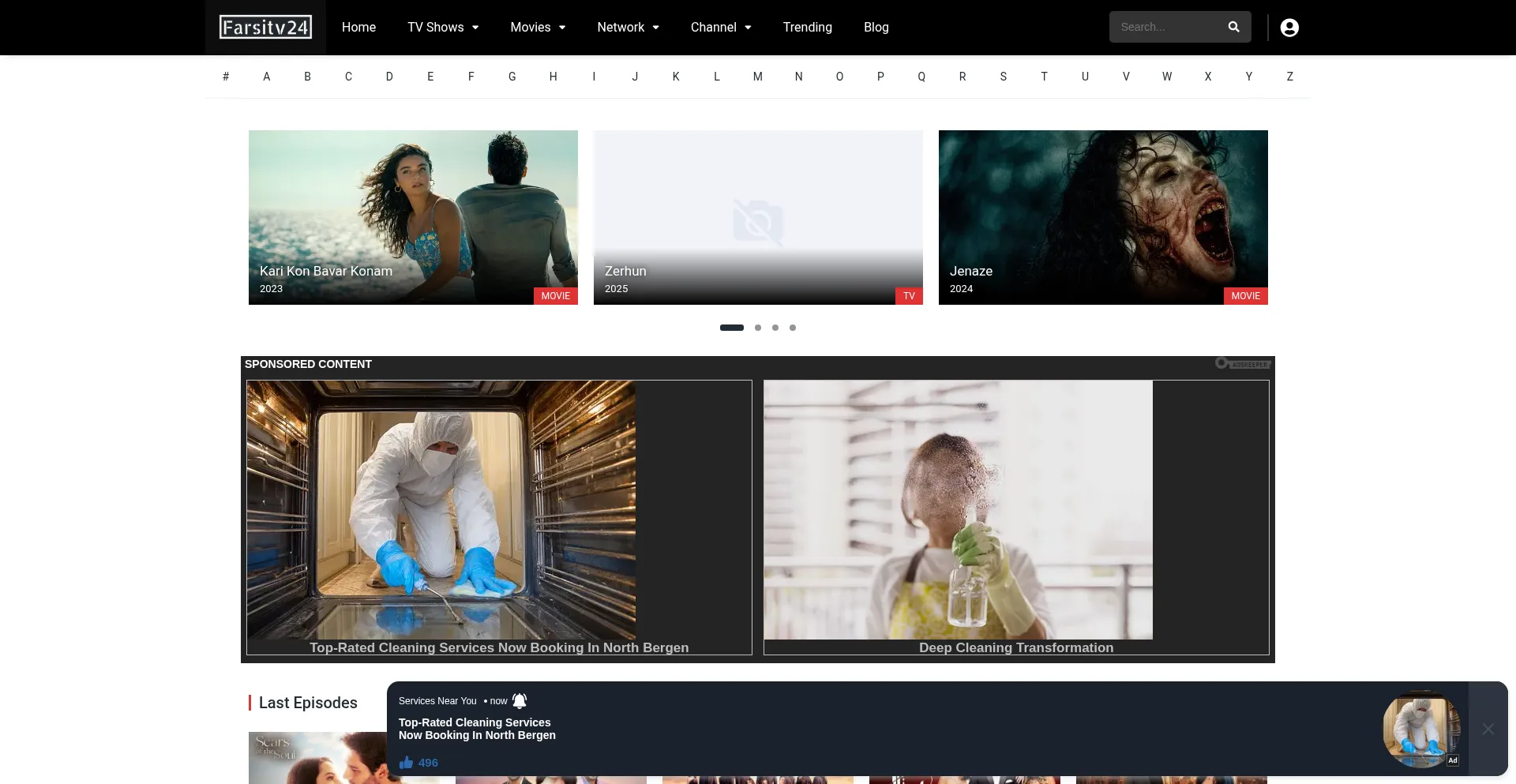
Task: Expand the Movies dropdown menu
Action: pyautogui.click(x=538, y=28)
